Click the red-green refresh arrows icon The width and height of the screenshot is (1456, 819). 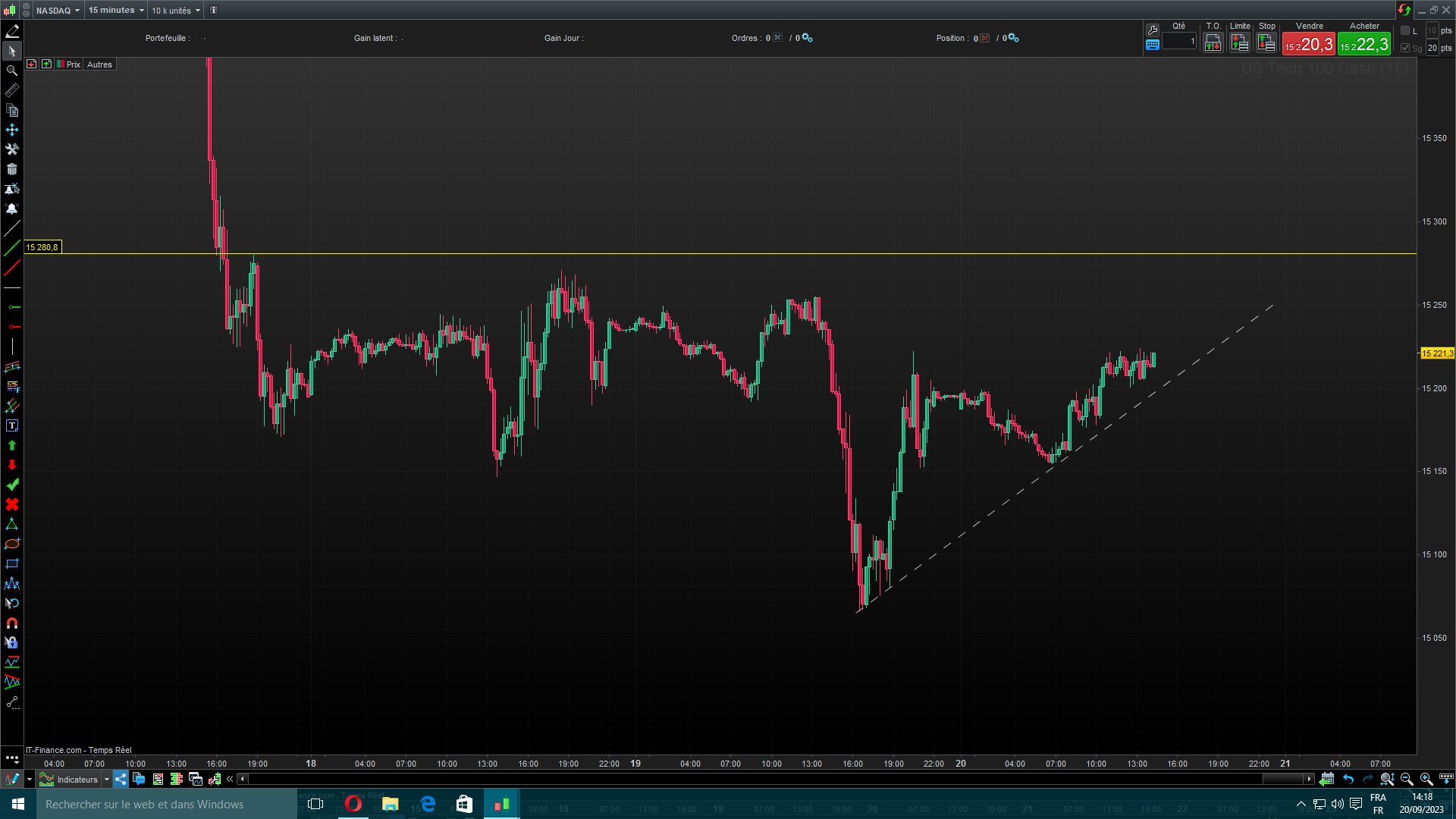(1404, 10)
